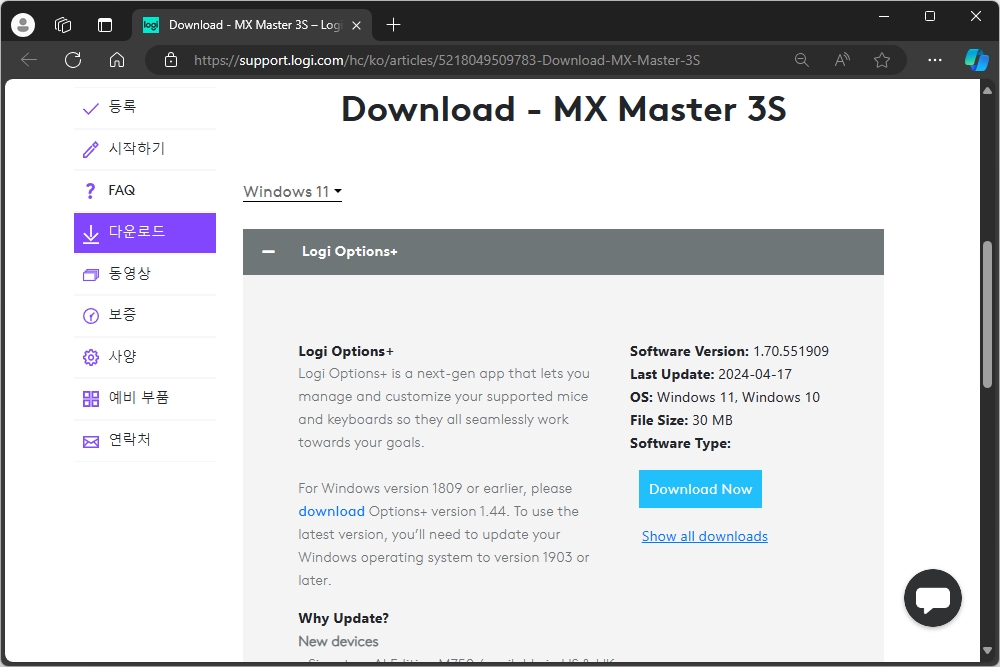The image size is (1000, 667).
Task: Click the checkmark icon beside 등록
Action: pyautogui.click(x=91, y=108)
